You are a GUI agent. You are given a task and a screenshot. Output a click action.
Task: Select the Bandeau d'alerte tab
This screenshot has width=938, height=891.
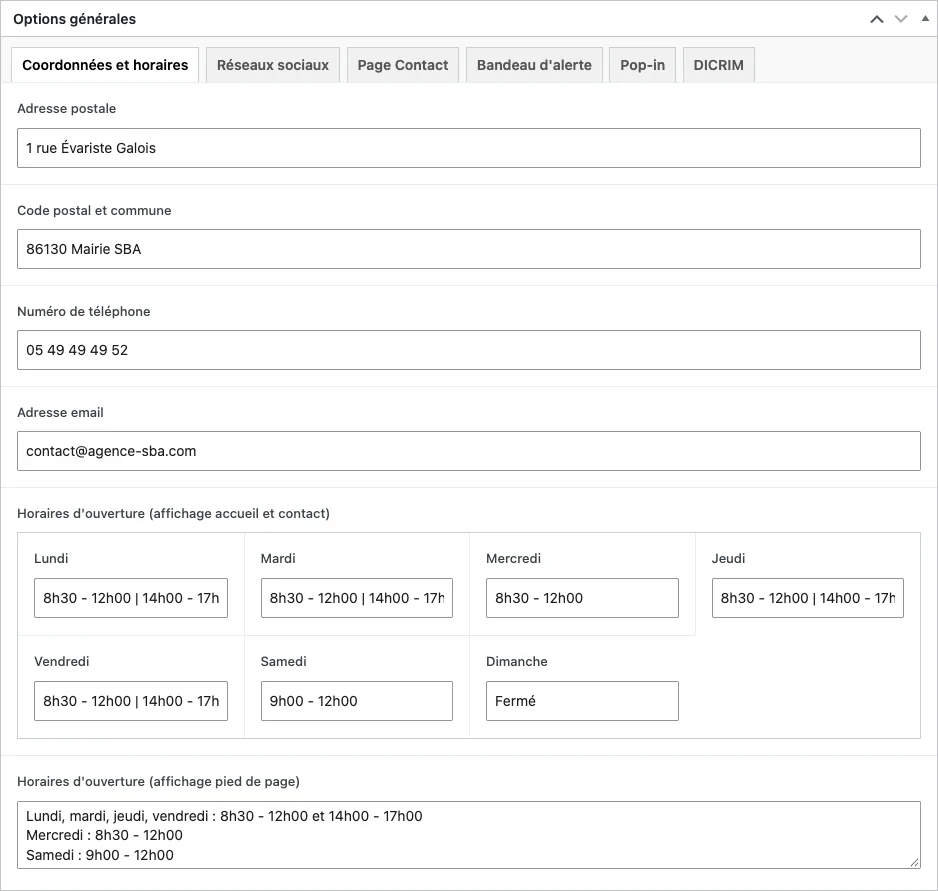pyautogui.click(x=534, y=65)
